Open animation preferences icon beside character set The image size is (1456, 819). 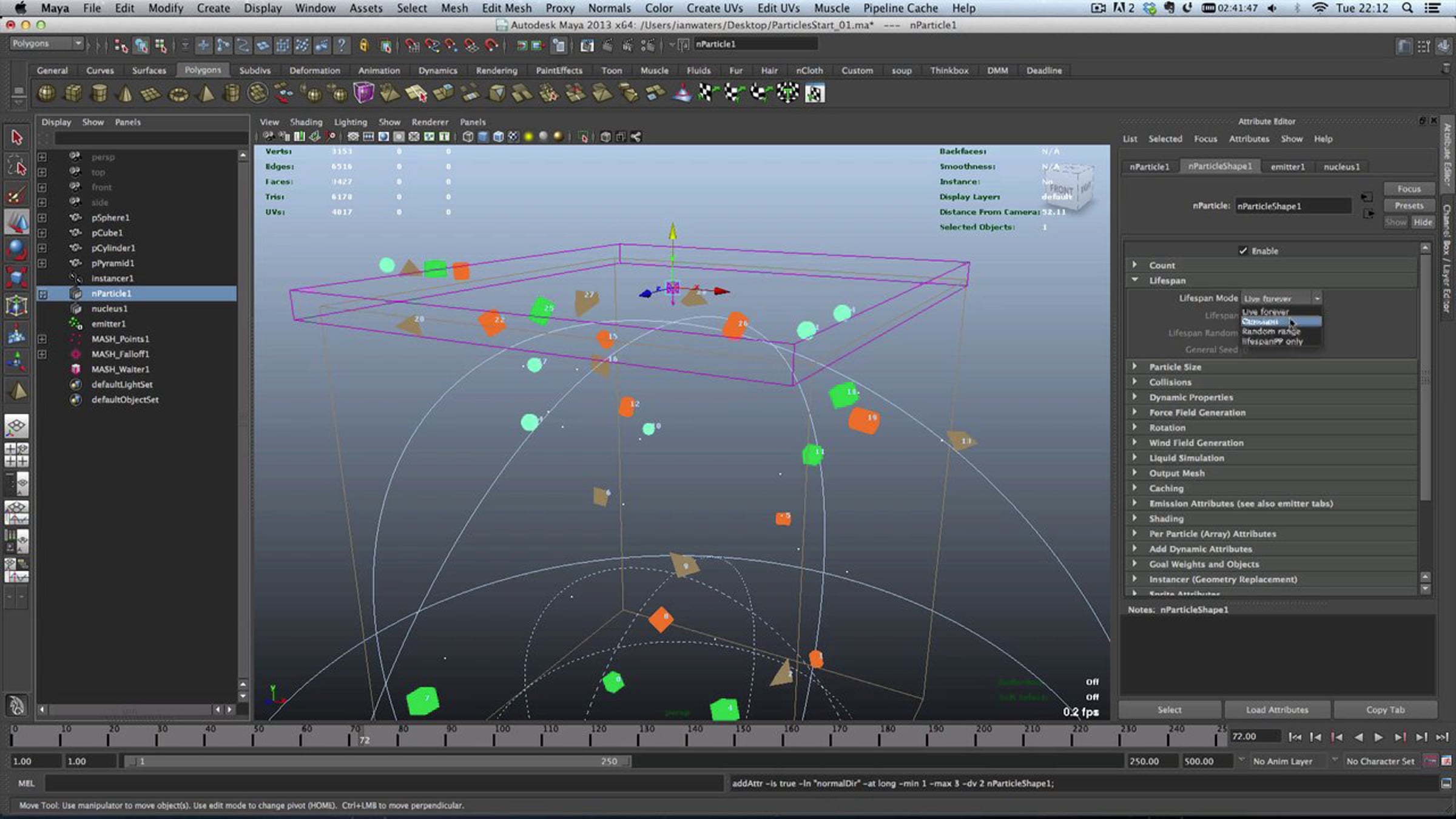click(x=1446, y=761)
